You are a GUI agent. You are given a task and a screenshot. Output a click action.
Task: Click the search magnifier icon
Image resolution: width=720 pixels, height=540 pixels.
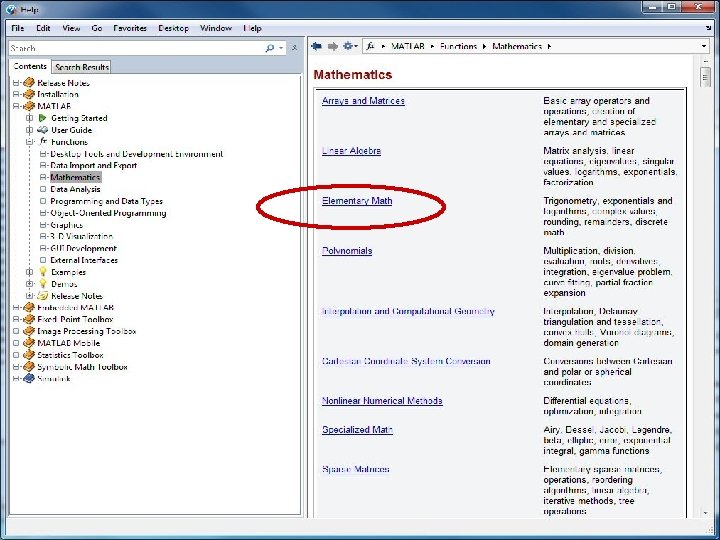pos(270,48)
